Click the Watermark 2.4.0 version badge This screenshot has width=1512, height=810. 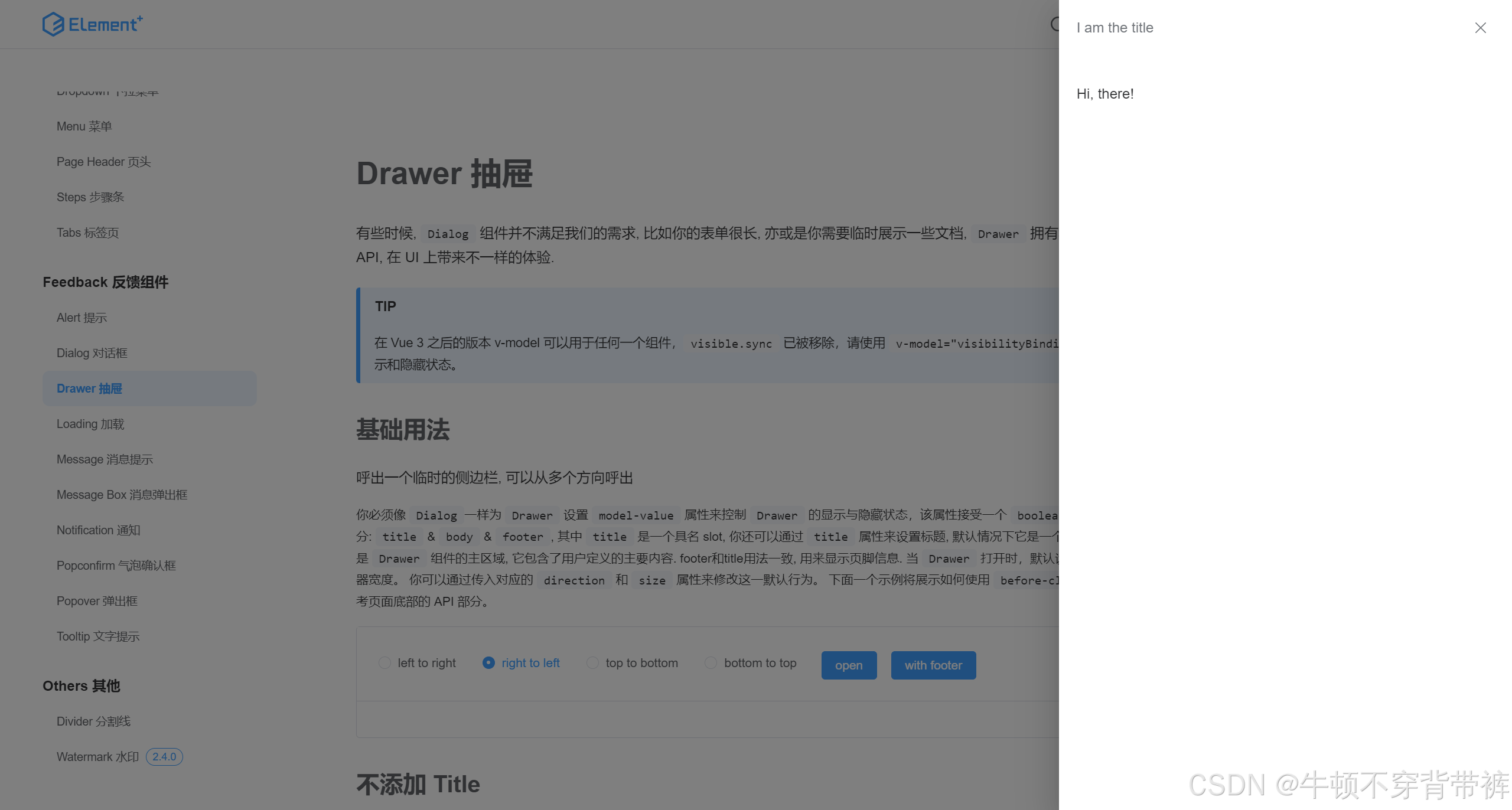(164, 757)
